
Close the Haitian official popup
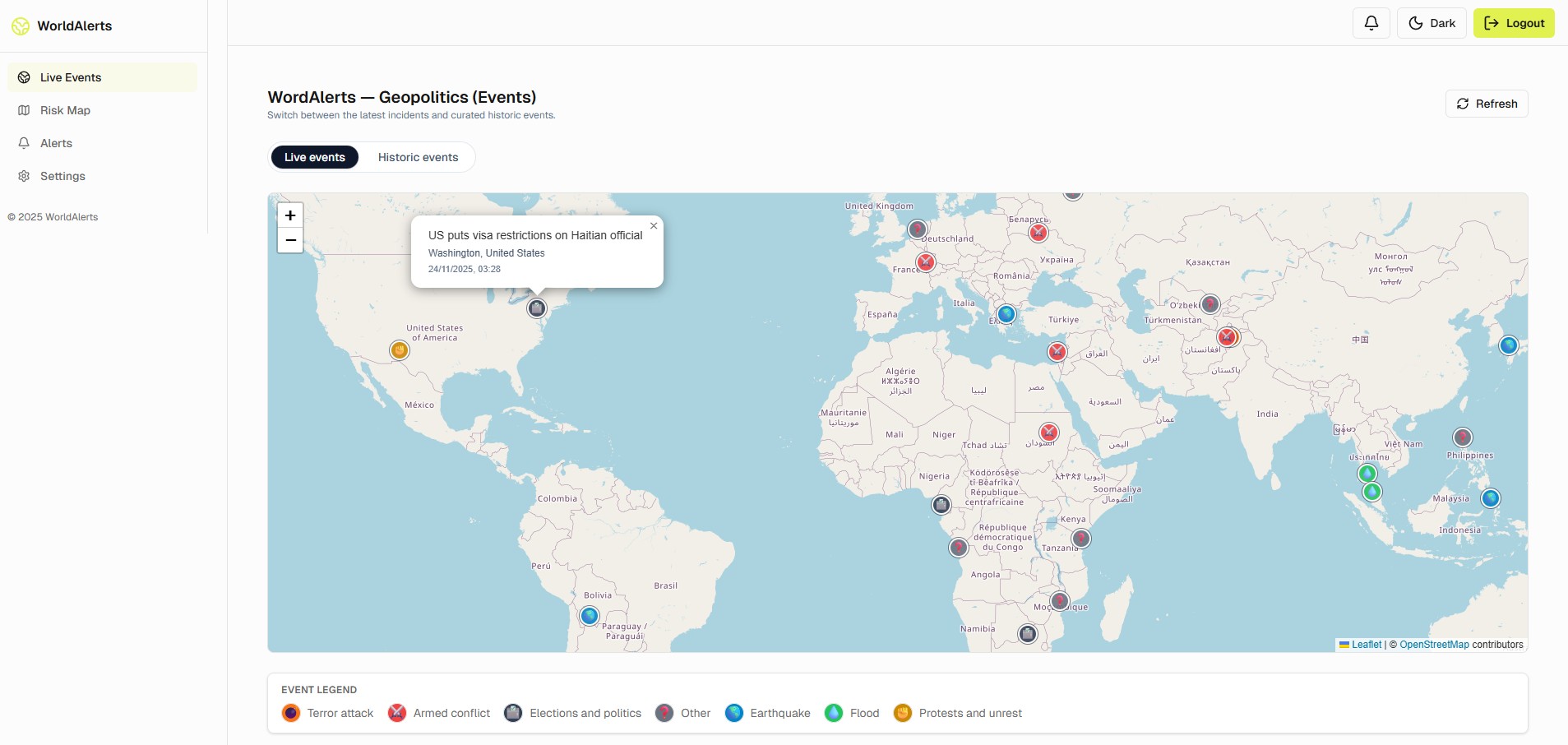(654, 225)
